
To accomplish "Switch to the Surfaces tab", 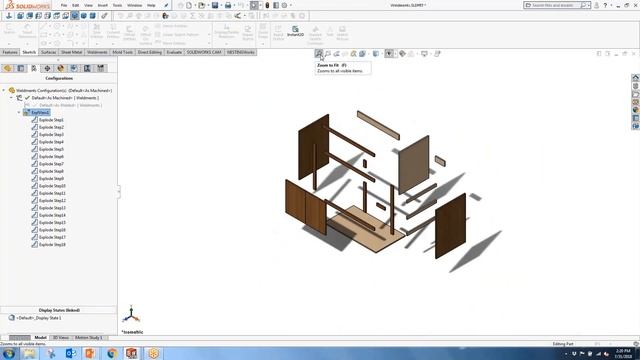I will (49, 52).
